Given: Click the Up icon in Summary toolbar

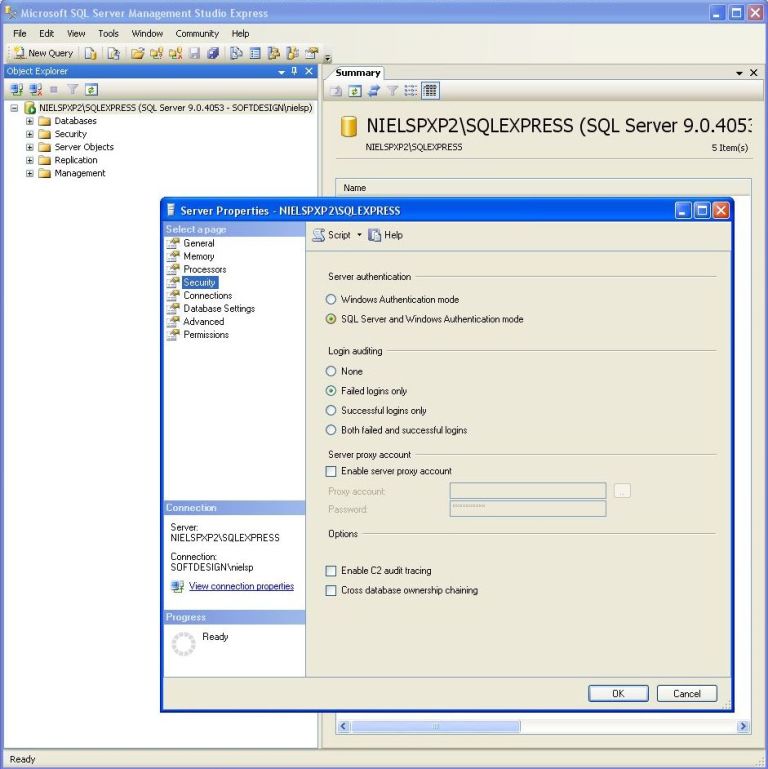Looking at the screenshot, I should coord(336,91).
